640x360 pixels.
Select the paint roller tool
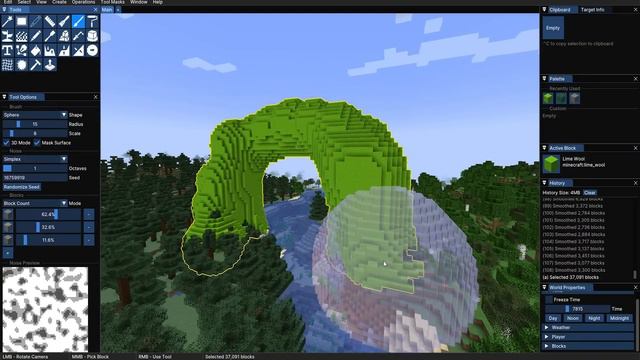[x=93, y=21]
